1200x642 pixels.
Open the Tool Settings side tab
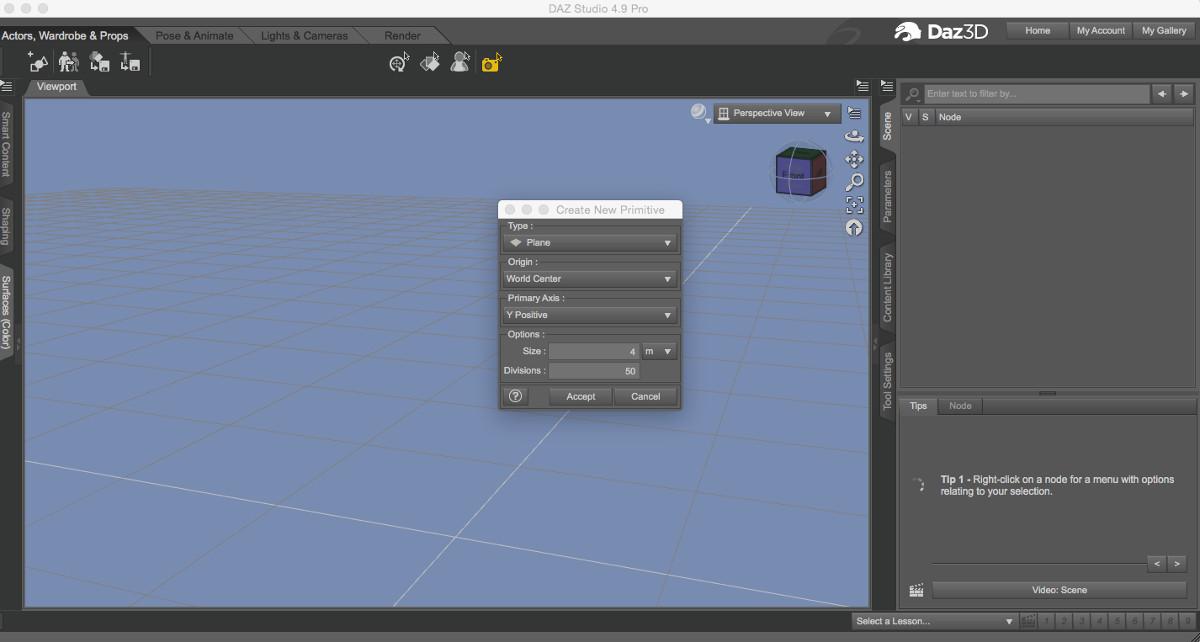(x=887, y=382)
